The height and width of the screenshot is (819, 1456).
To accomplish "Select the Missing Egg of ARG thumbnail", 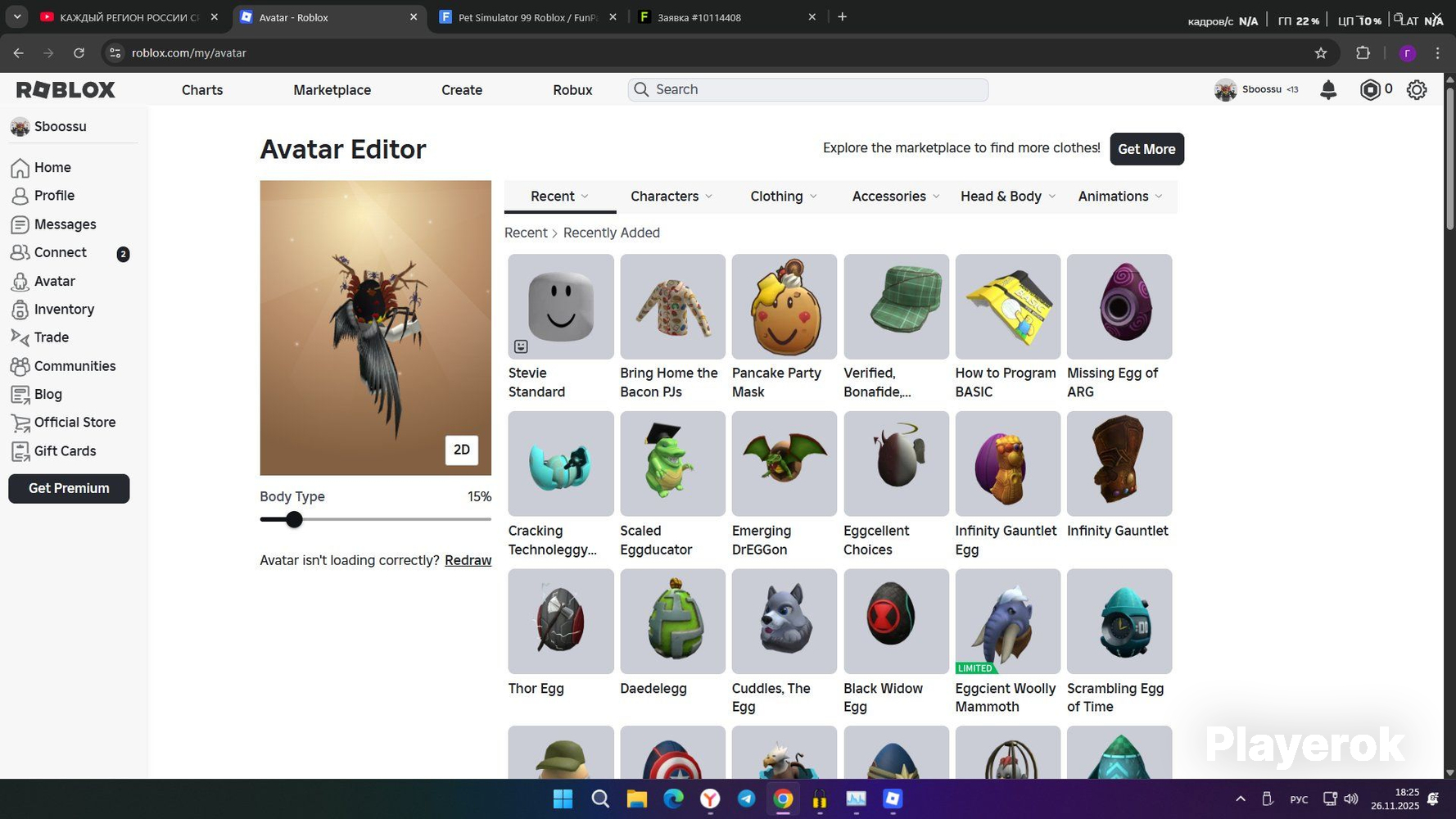I will (1119, 306).
